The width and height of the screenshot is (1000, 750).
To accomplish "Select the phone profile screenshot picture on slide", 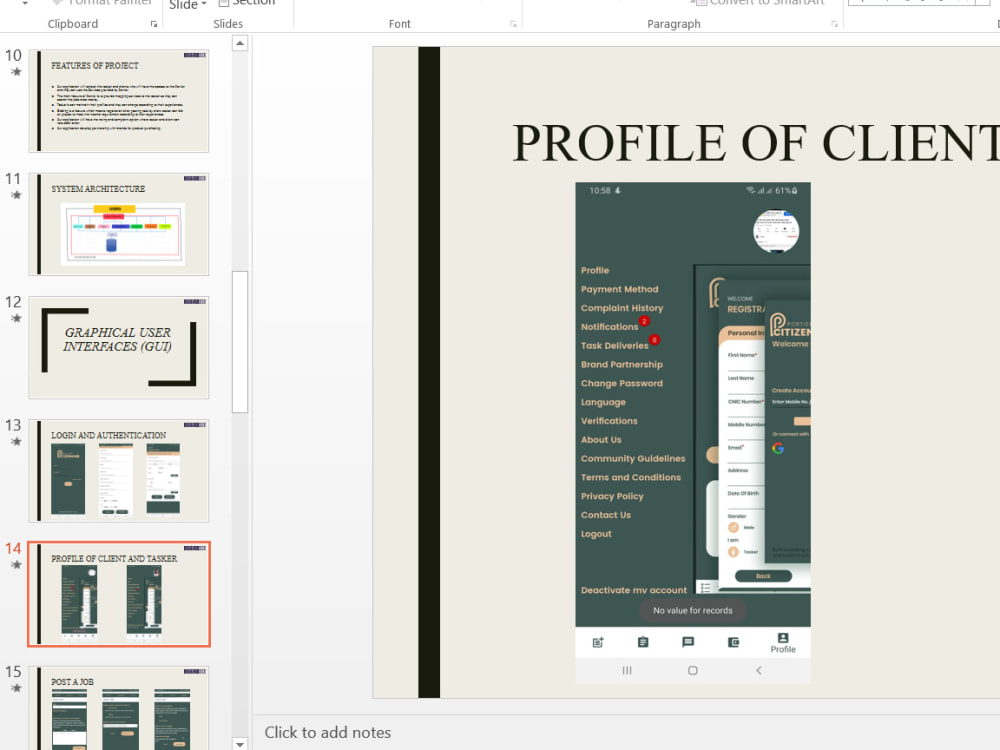I will [x=693, y=433].
